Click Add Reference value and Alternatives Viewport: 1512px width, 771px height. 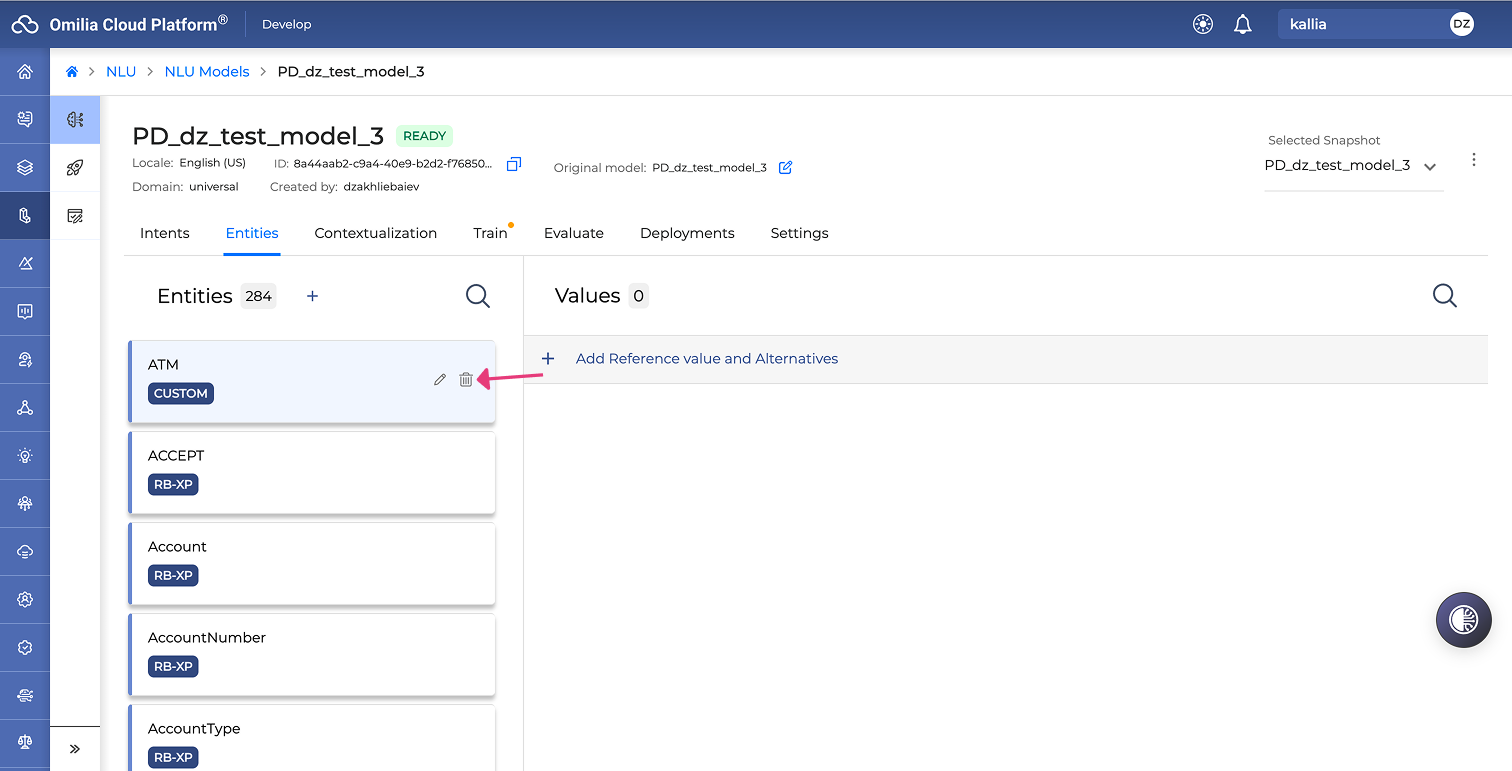[x=706, y=359]
